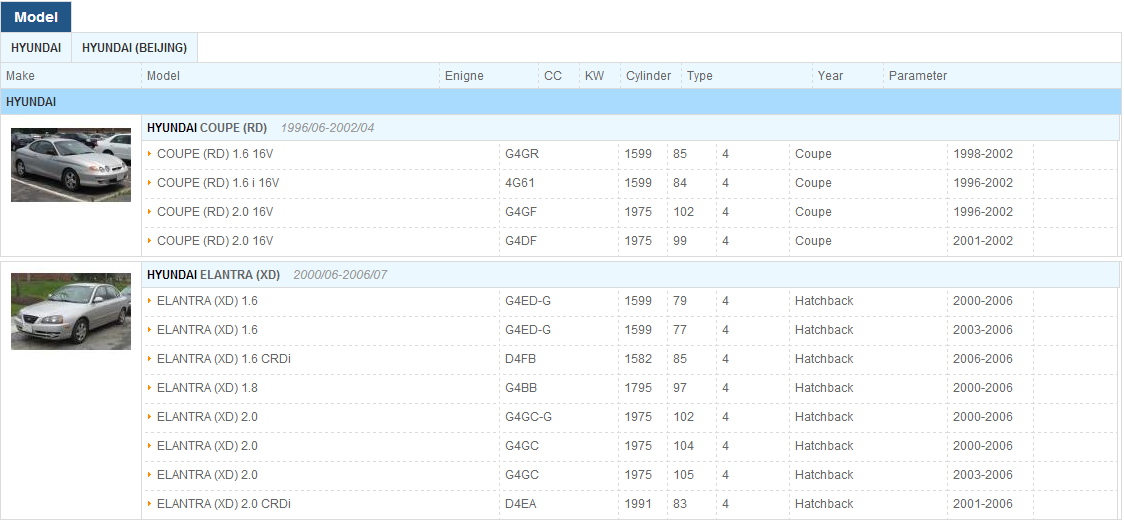Viewport: 1124px width, 523px height.
Task: Click the 2001-2002 year cell
Action: tap(983, 241)
